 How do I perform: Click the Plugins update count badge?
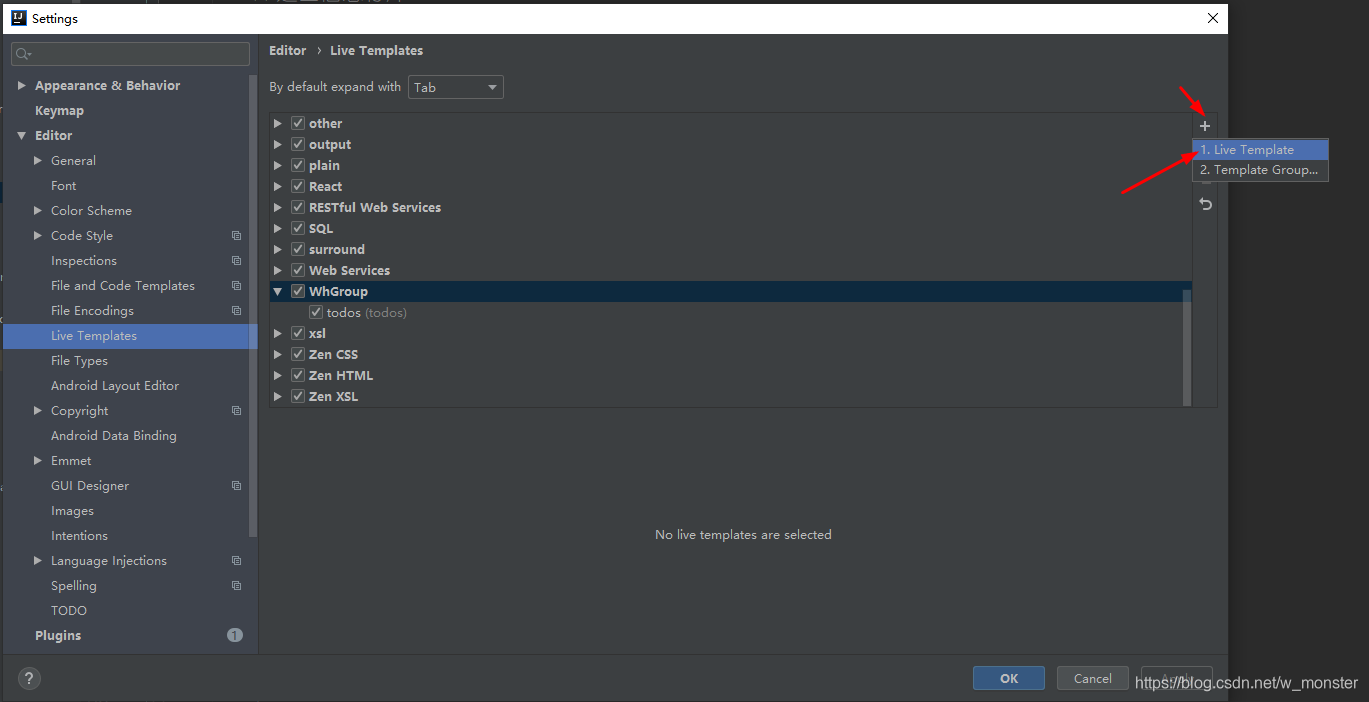[235, 635]
